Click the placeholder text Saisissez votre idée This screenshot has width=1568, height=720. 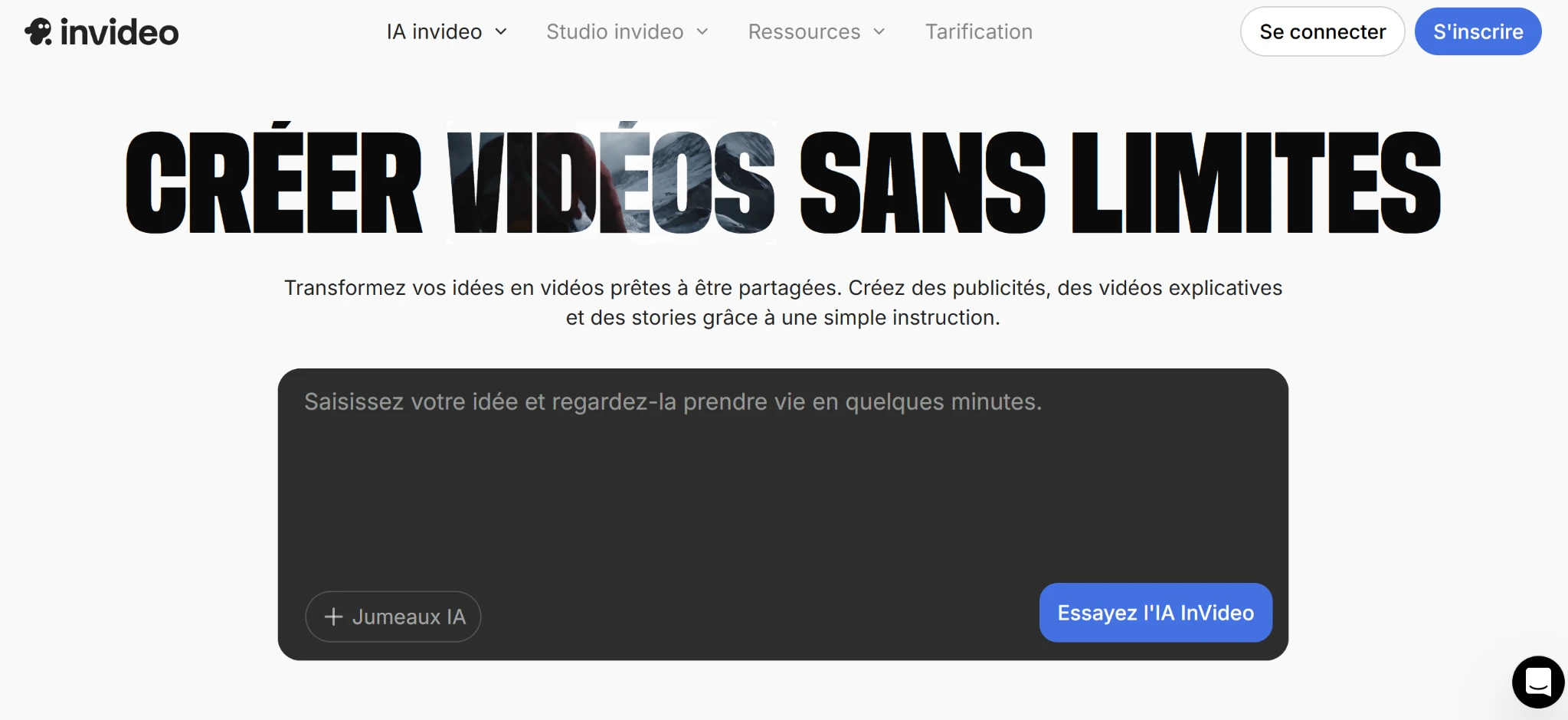673,401
